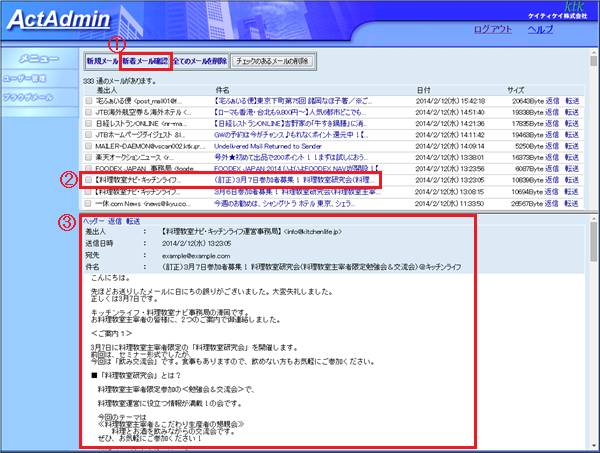Viewport: 600px width, 453px height.
Task: Click the ログアウト link
Action: pyautogui.click(x=493, y=29)
